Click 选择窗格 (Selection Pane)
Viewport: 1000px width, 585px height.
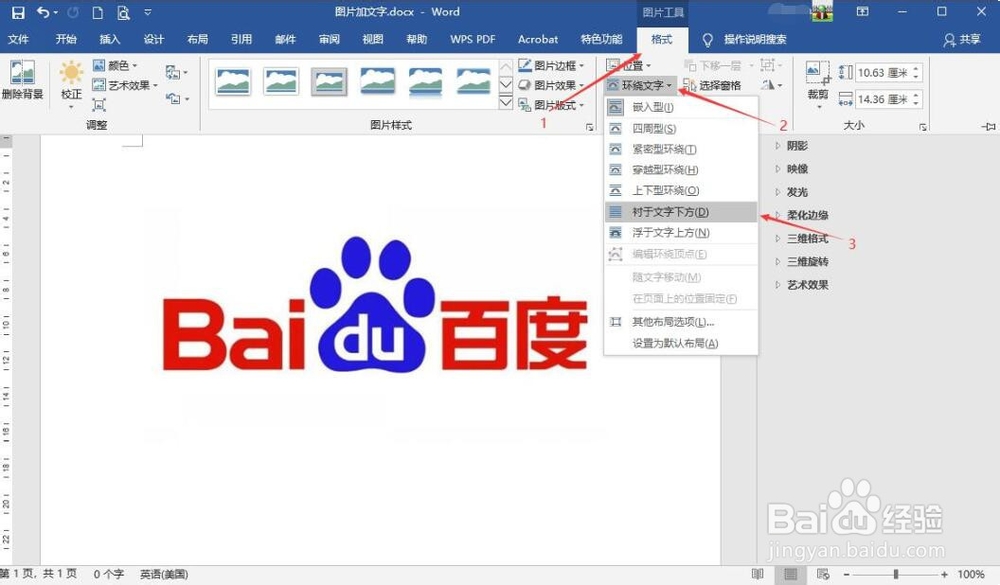712,85
